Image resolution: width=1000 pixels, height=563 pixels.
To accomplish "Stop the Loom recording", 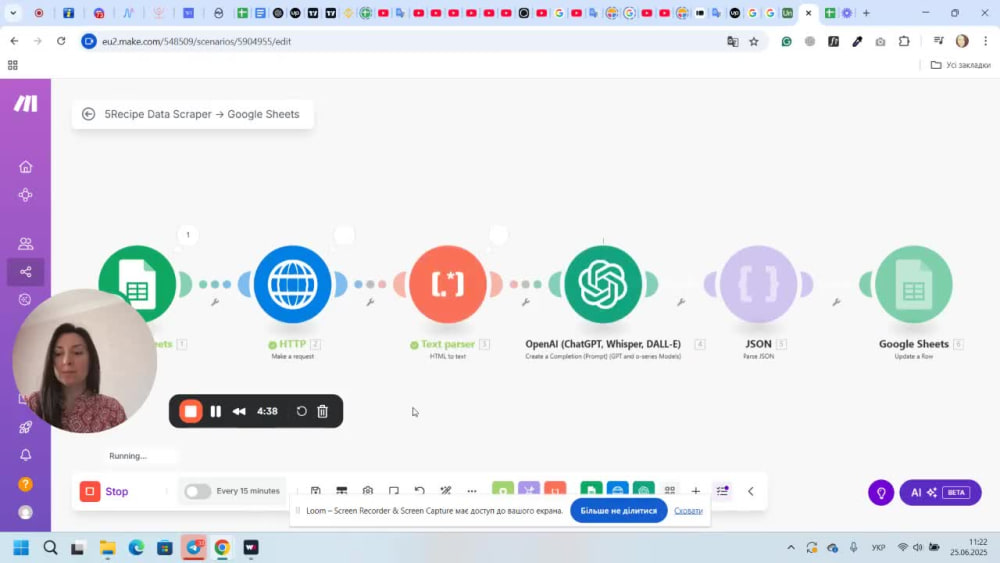I will click(x=190, y=411).
